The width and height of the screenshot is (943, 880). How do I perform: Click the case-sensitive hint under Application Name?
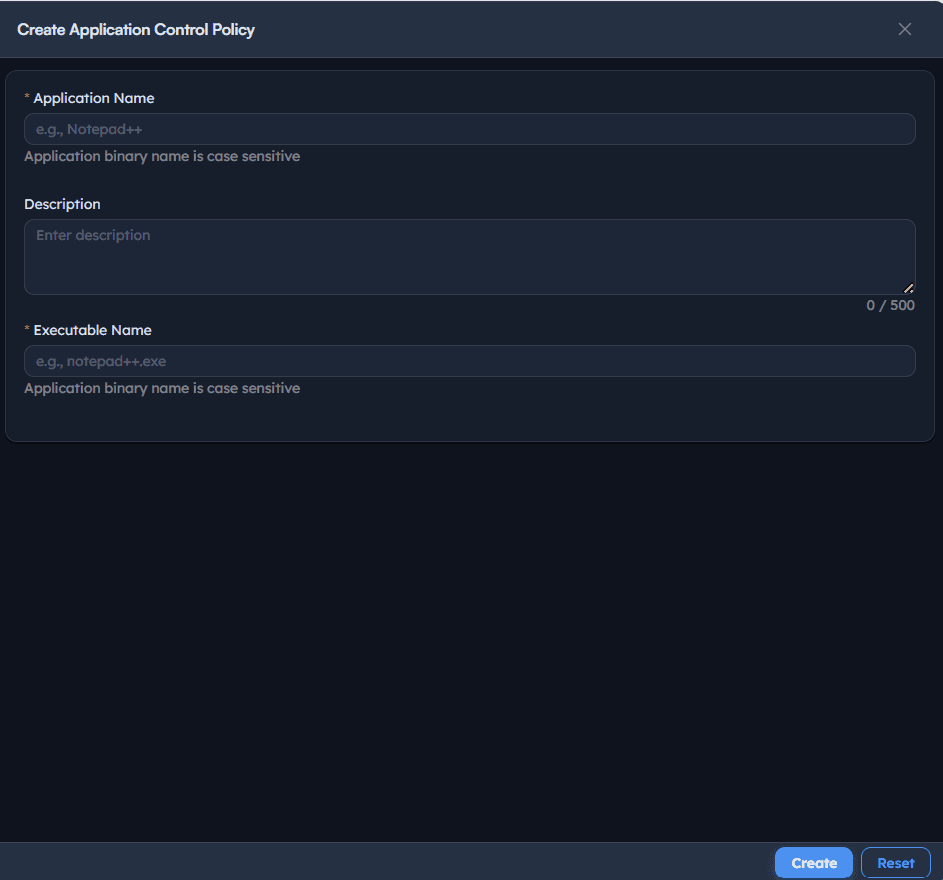[x=162, y=156]
